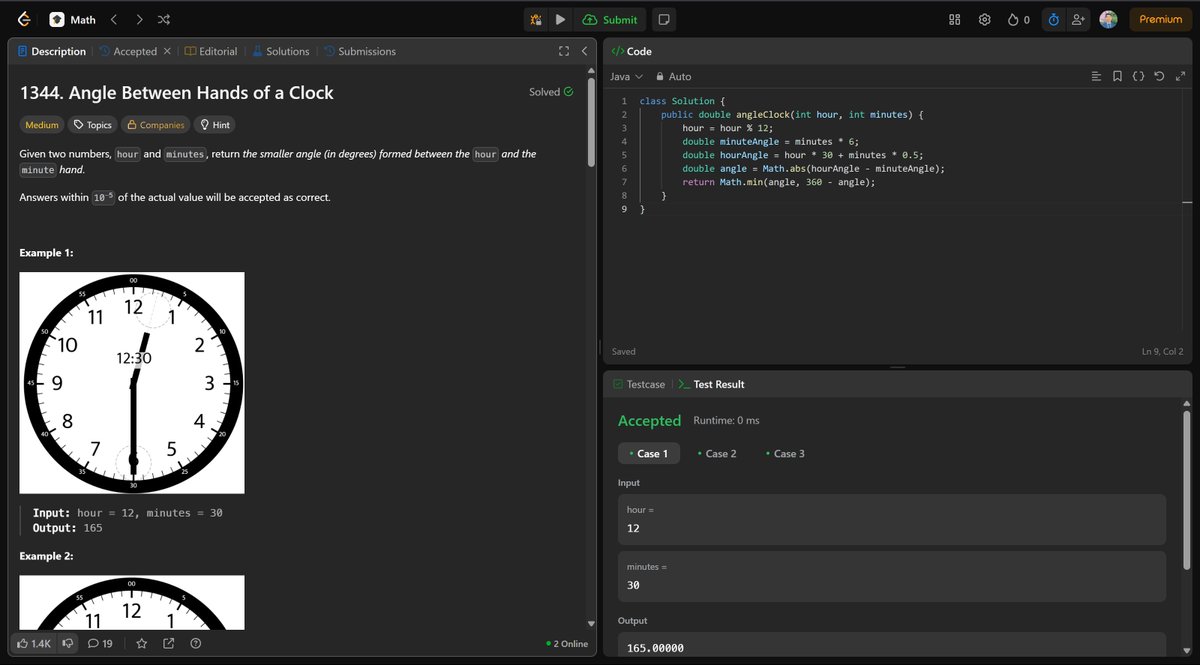This screenshot has width=1200, height=665.
Task: Click the Example 1 clock image
Action: (x=132, y=383)
